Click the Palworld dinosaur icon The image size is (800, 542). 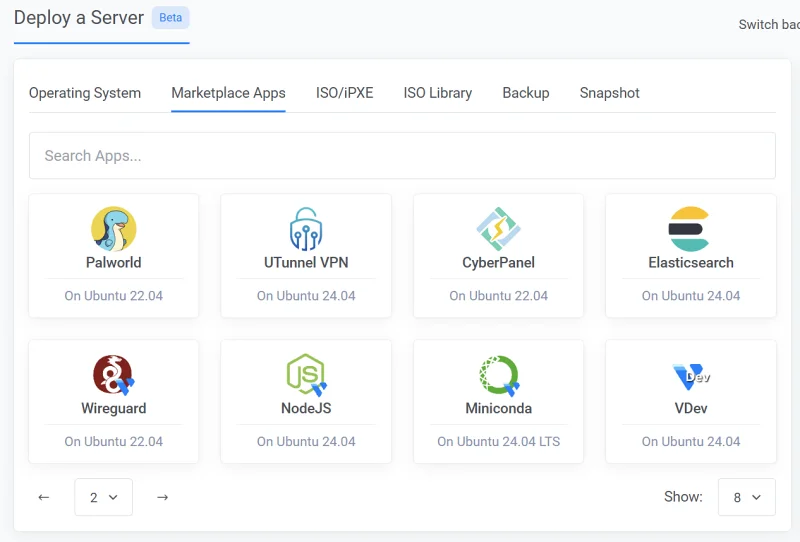pyautogui.click(x=114, y=229)
